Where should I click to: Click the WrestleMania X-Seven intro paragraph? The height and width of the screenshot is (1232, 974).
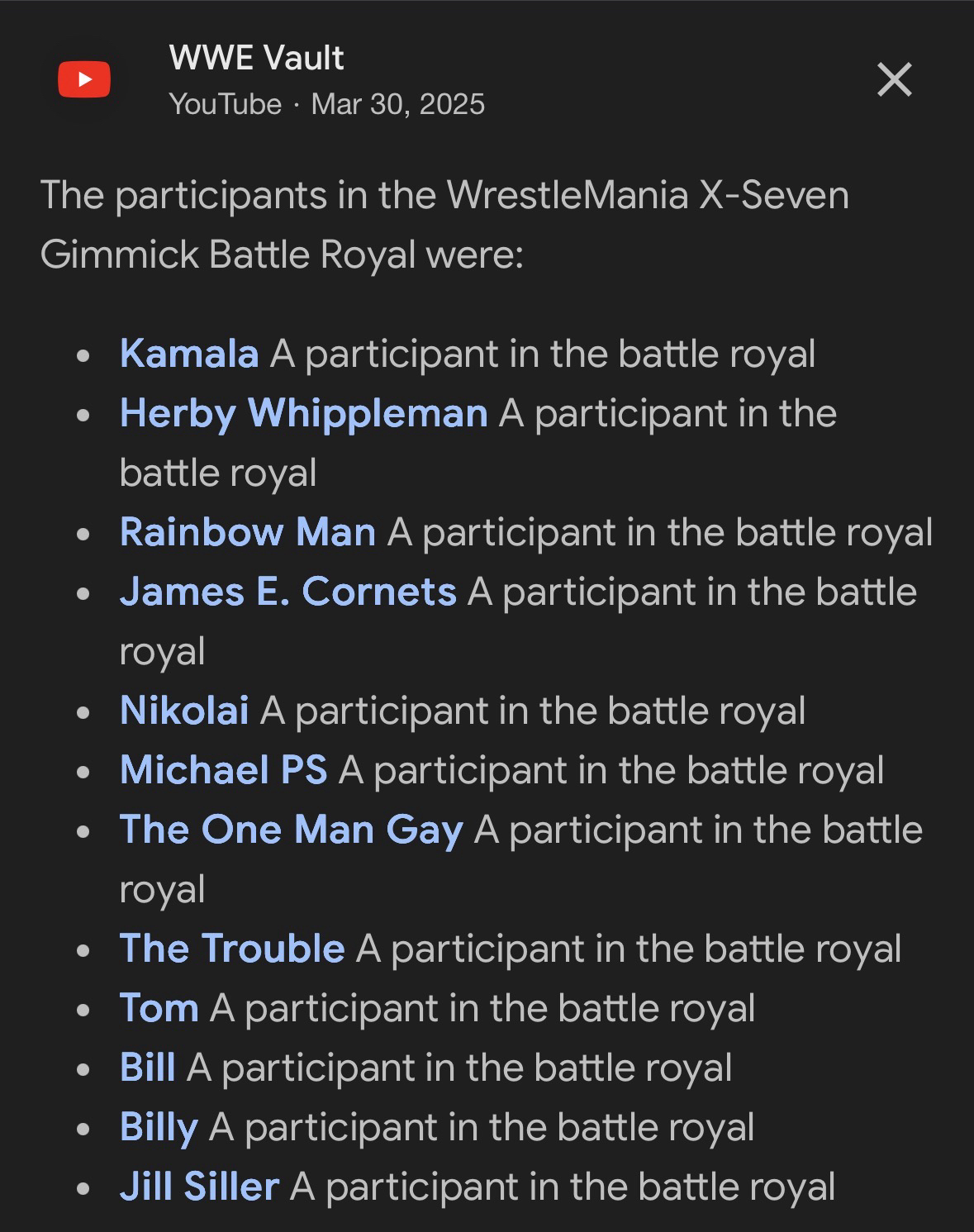(x=444, y=225)
